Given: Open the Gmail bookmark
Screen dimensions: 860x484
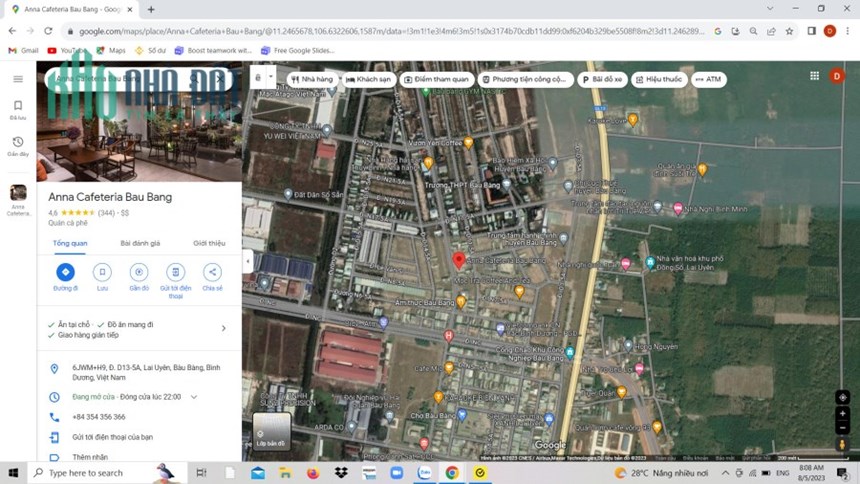Looking at the screenshot, I should click(x=23, y=50).
